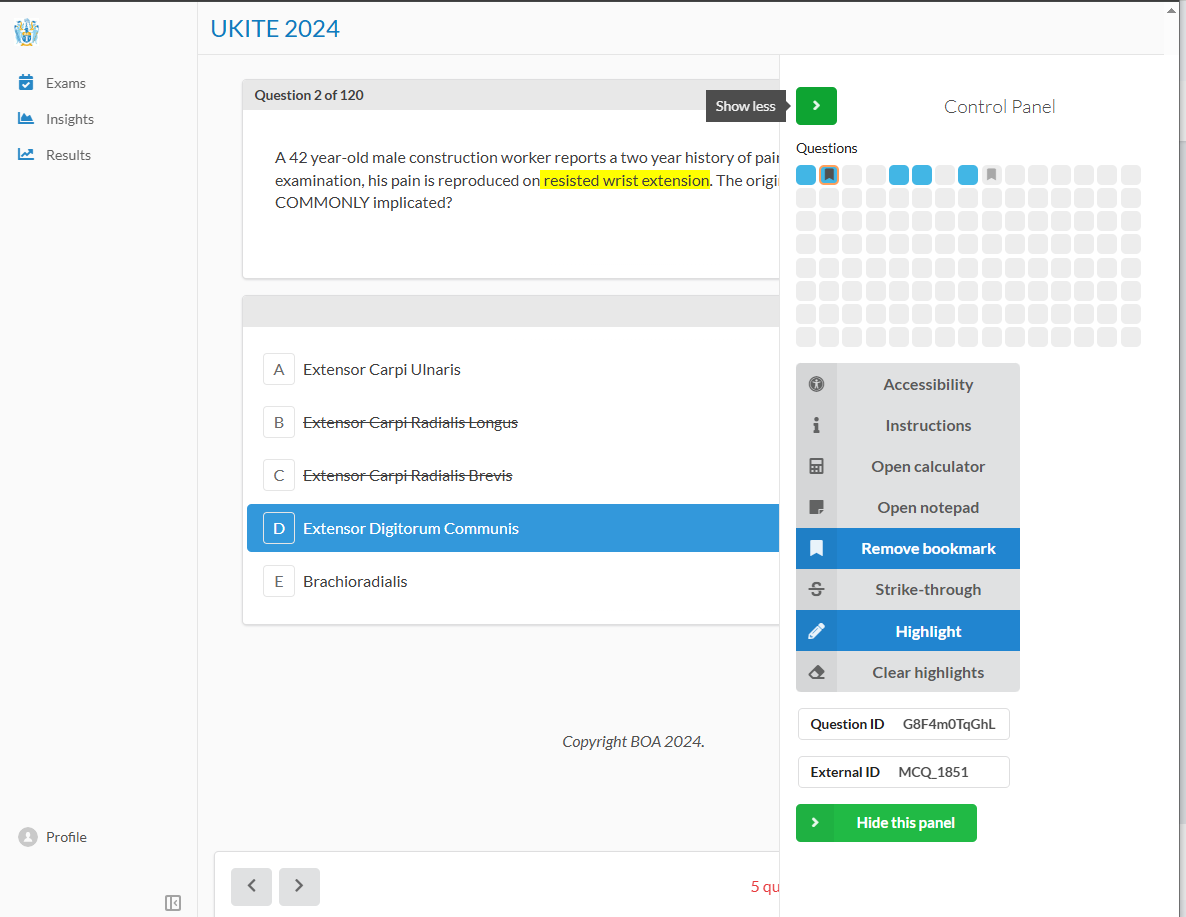Go to the next question arrow
This screenshot has height=917, width=1186.
299,885
